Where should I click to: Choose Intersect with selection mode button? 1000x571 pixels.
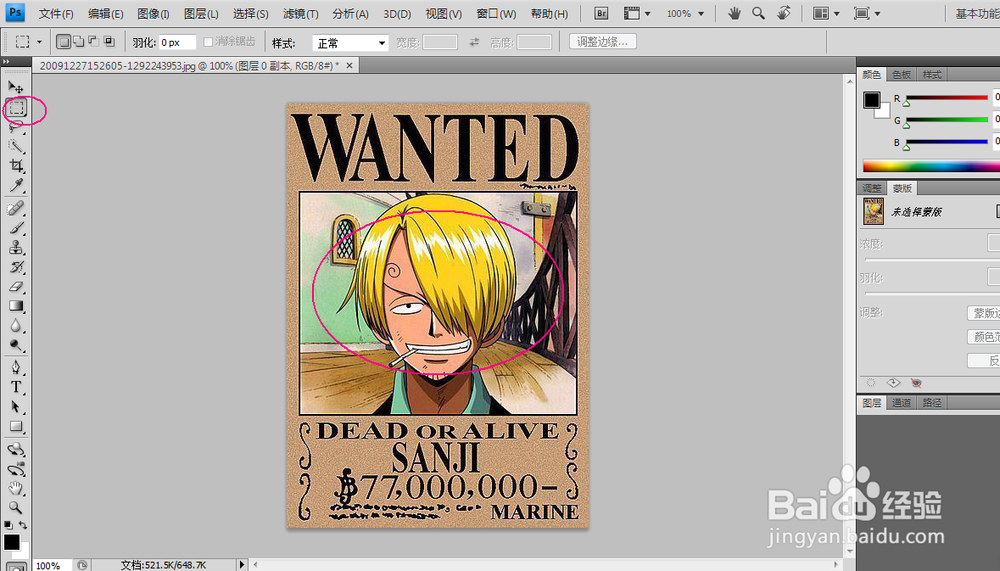[x=109, y=42]
